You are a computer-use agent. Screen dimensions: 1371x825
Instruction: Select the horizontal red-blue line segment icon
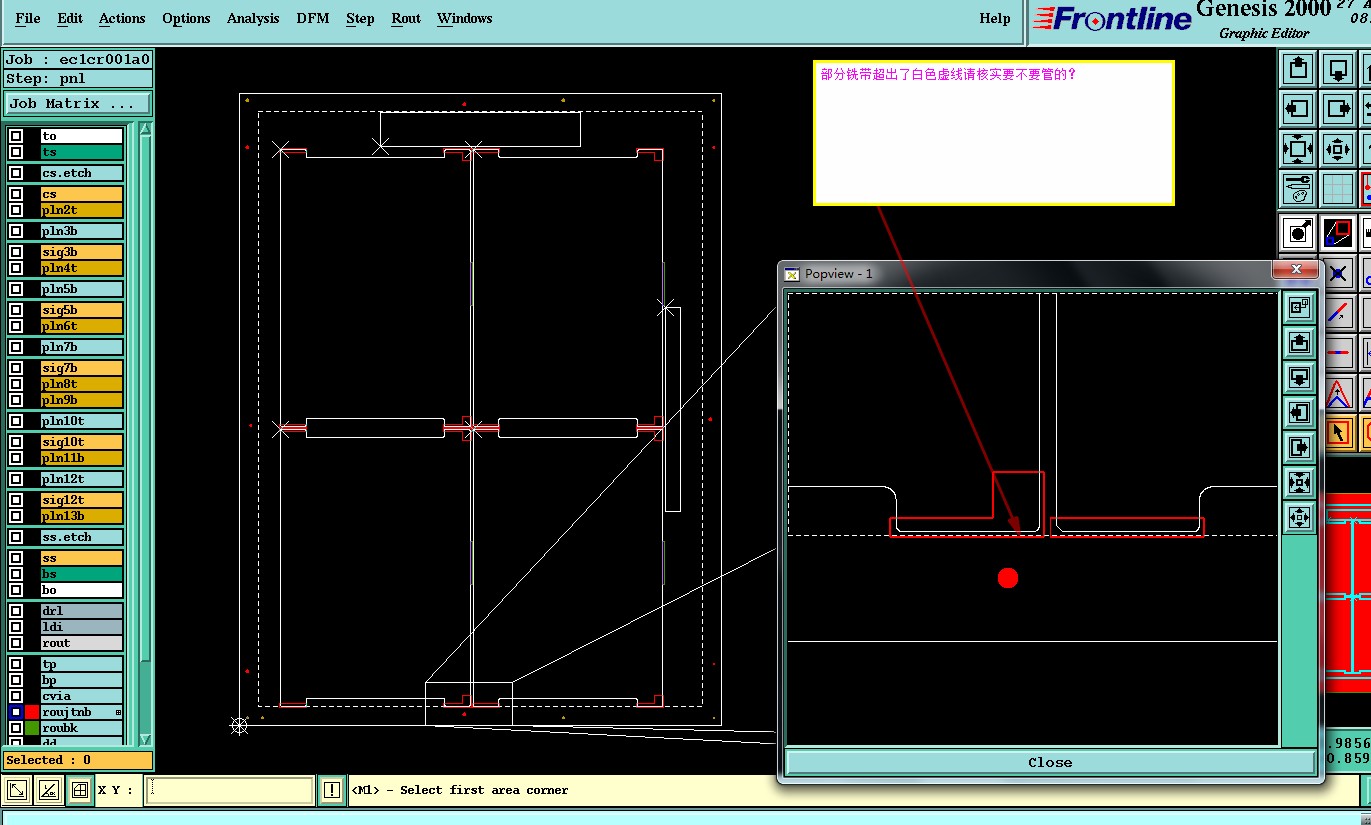[1338, 353]
